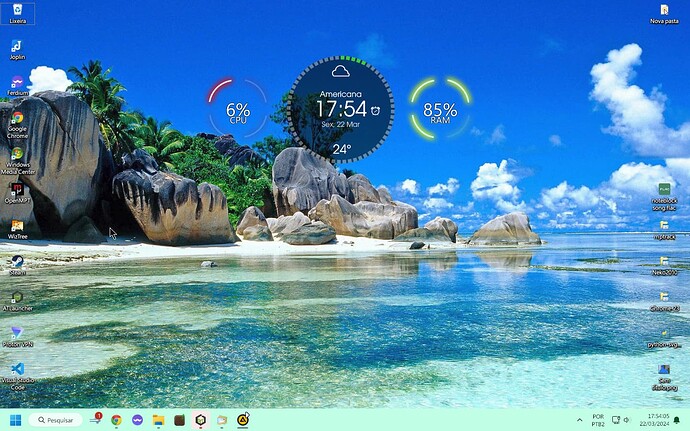Viewport: 690px width, 431px height.
Task: Select the WizTree desktop icon
Action: (17, 227)
